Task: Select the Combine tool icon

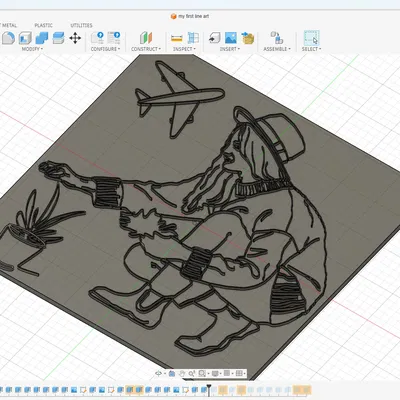Action: 42,38
